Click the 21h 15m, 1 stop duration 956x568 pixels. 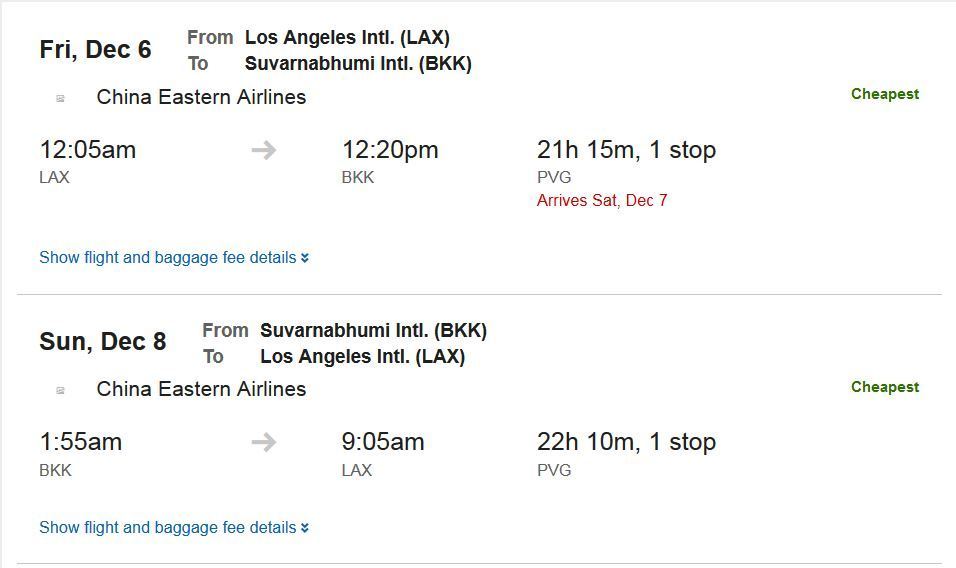tap(626, 150)
